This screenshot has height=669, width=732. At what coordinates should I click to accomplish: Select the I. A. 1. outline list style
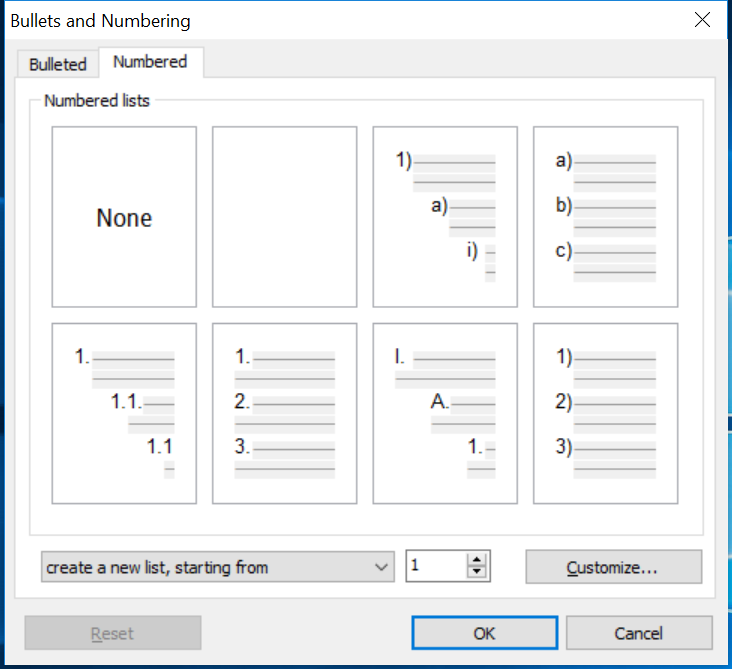pyautogui.click(x=445, y=413)
